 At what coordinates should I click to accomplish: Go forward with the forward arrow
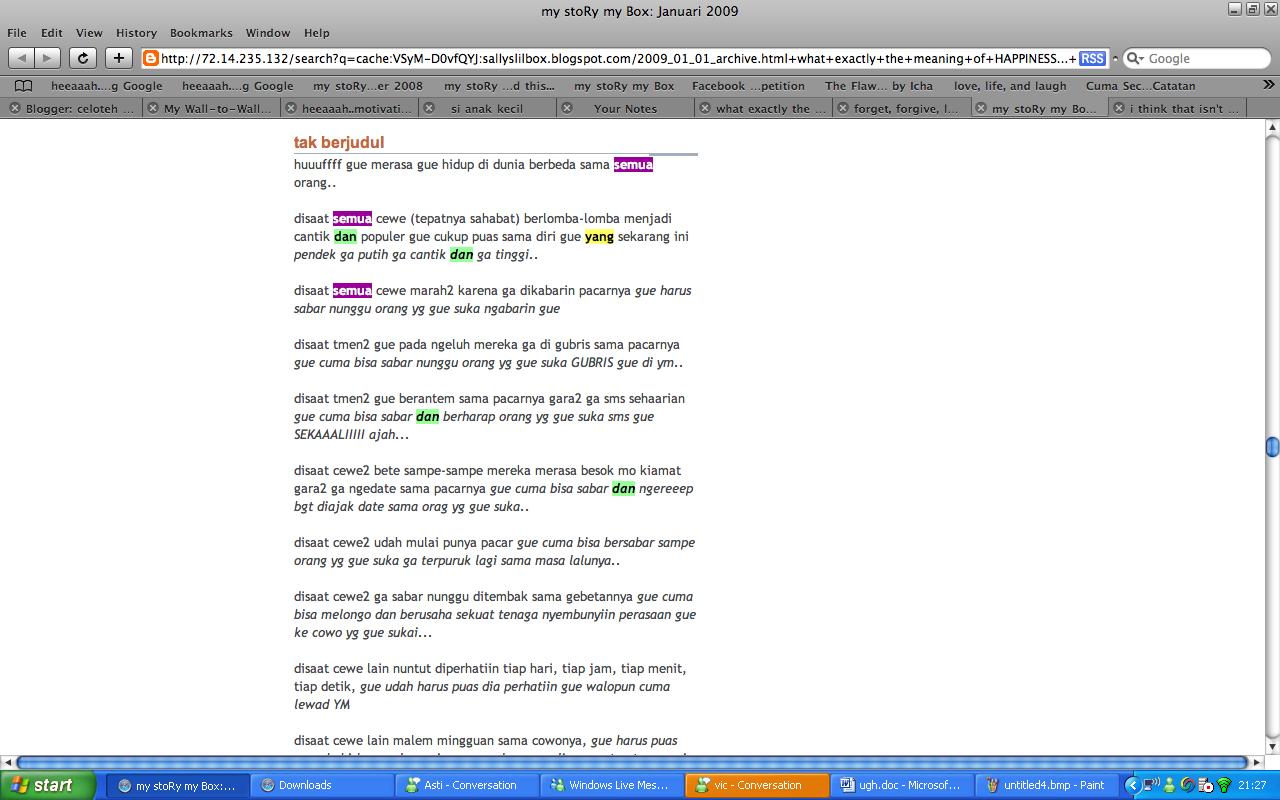(47, 58)
